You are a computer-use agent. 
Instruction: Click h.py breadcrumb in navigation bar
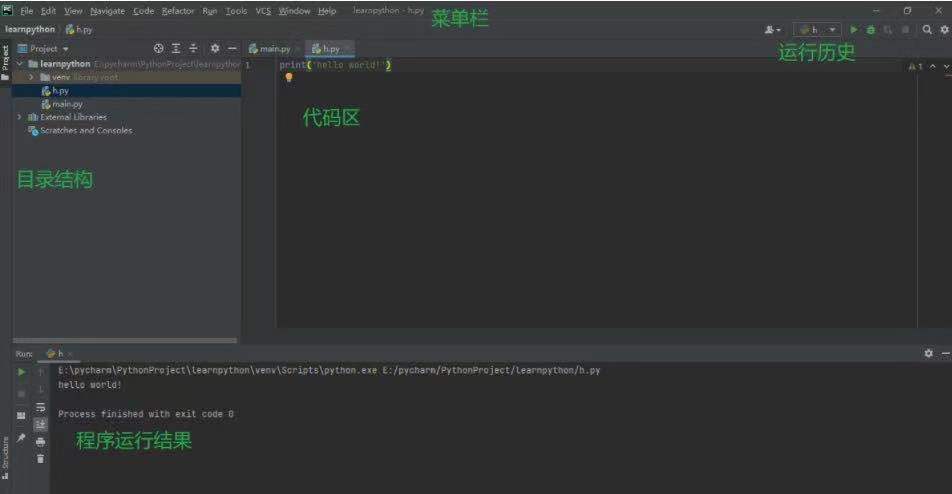(79, 29)
